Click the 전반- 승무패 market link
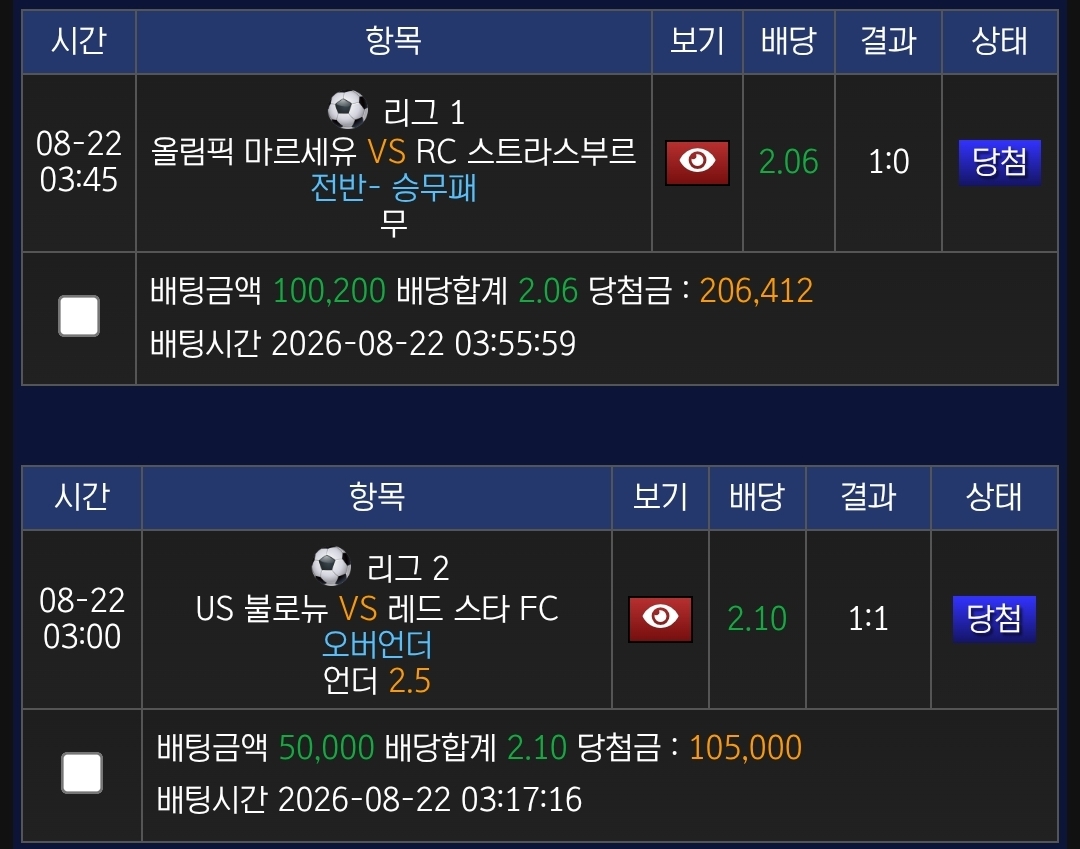 pyautogui.click(x=393, y=187)
